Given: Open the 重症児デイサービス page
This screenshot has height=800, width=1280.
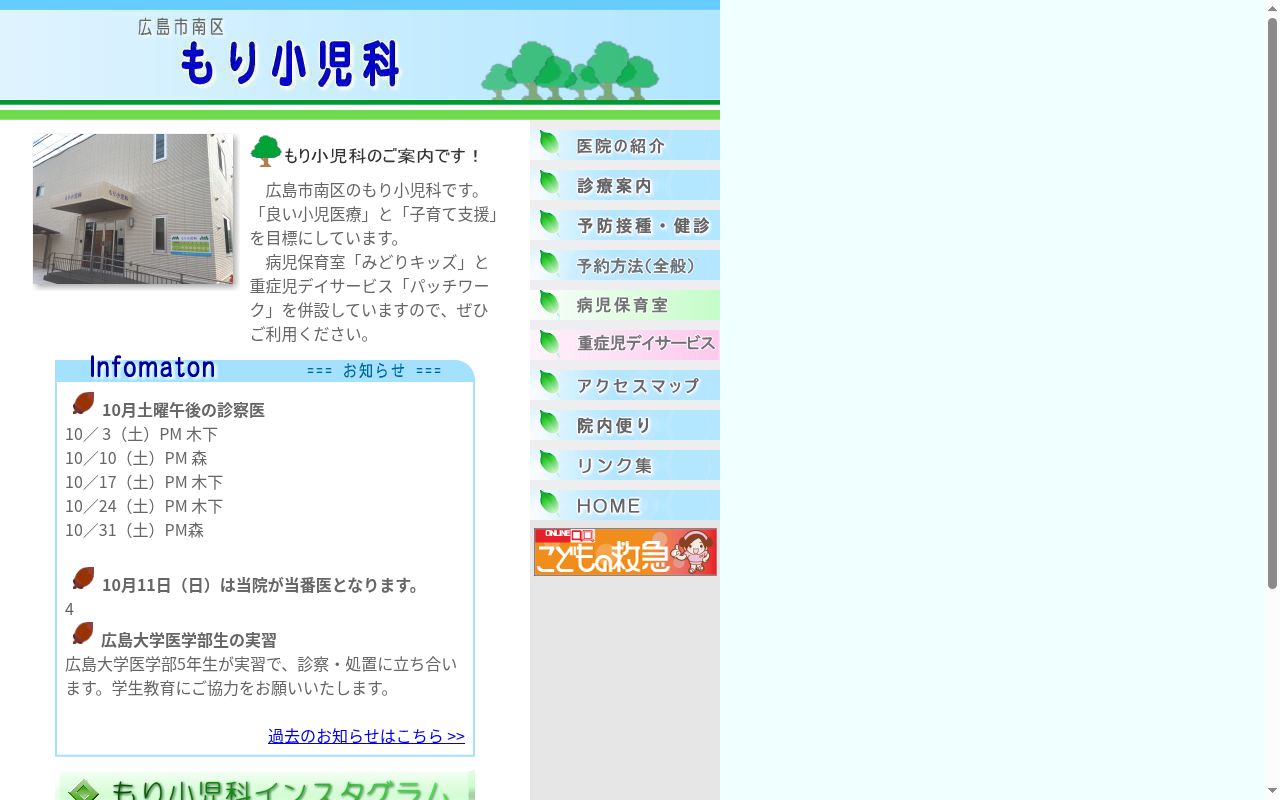Looking at the screenshot, I should click(625, 345).
